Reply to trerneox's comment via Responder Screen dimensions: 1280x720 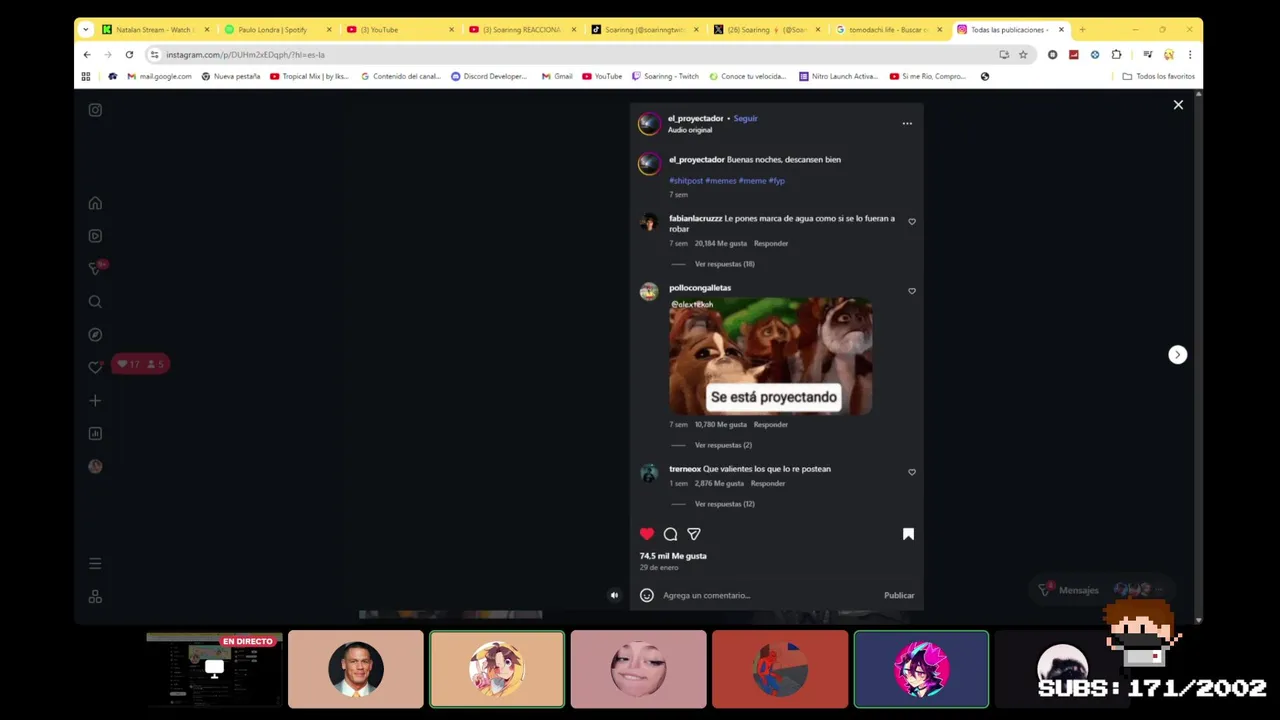click(768, 483)
